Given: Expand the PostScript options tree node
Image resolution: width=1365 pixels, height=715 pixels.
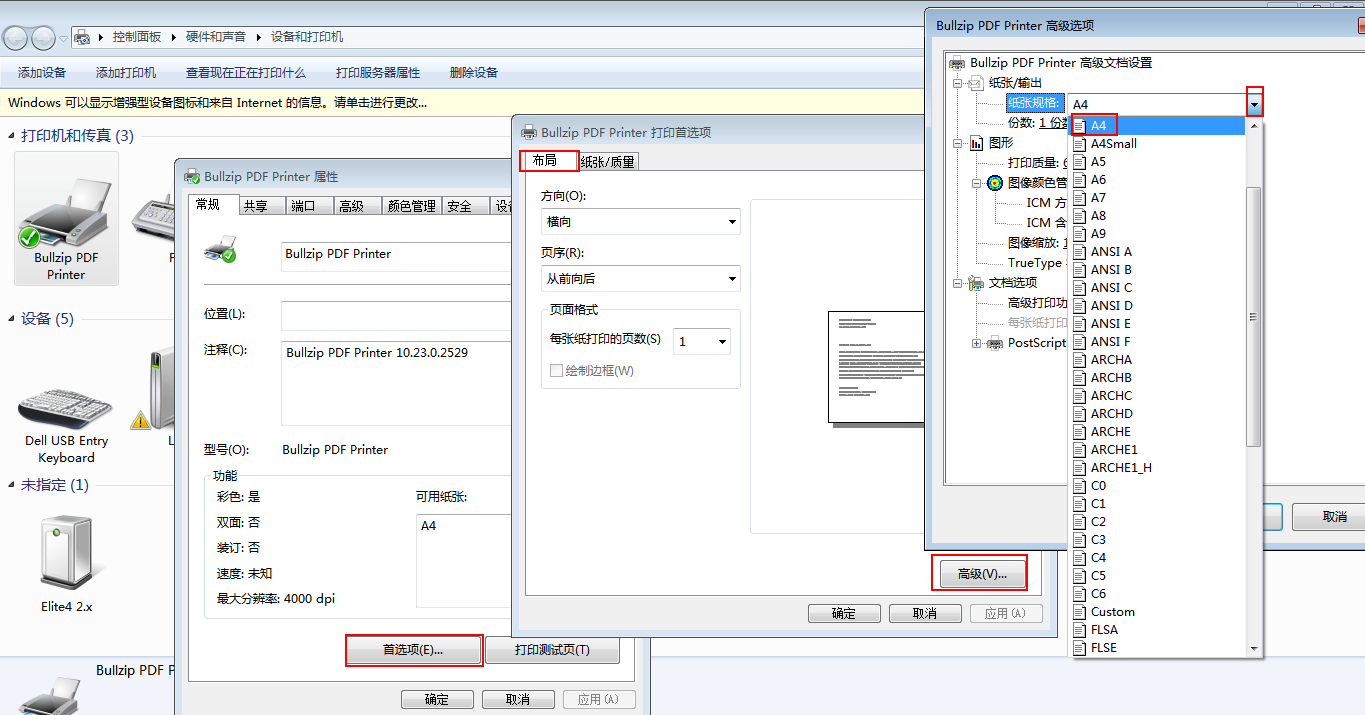Looking at the screenshot, I should (x=976, y=343).
